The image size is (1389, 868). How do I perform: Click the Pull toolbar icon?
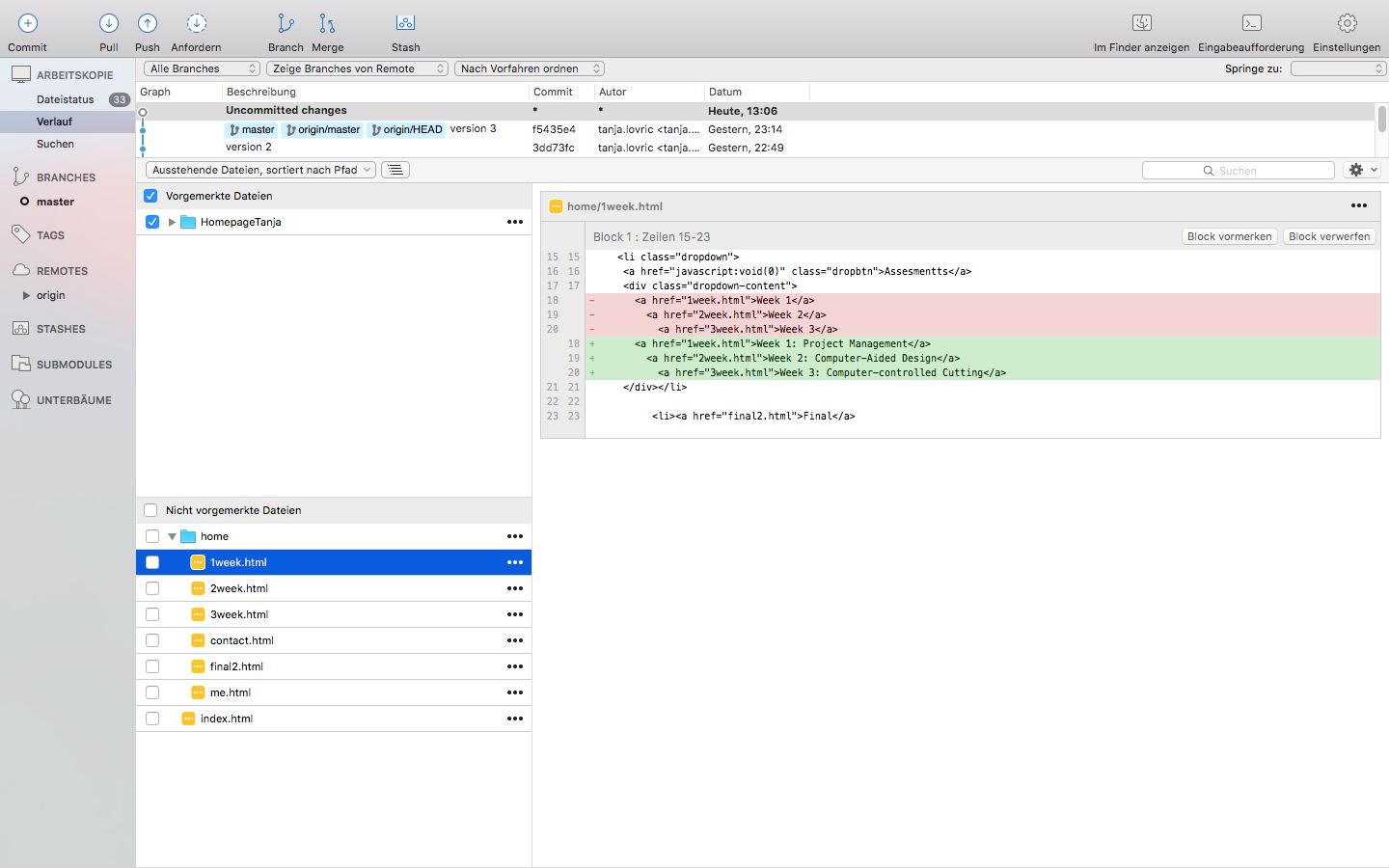(109, 23)
